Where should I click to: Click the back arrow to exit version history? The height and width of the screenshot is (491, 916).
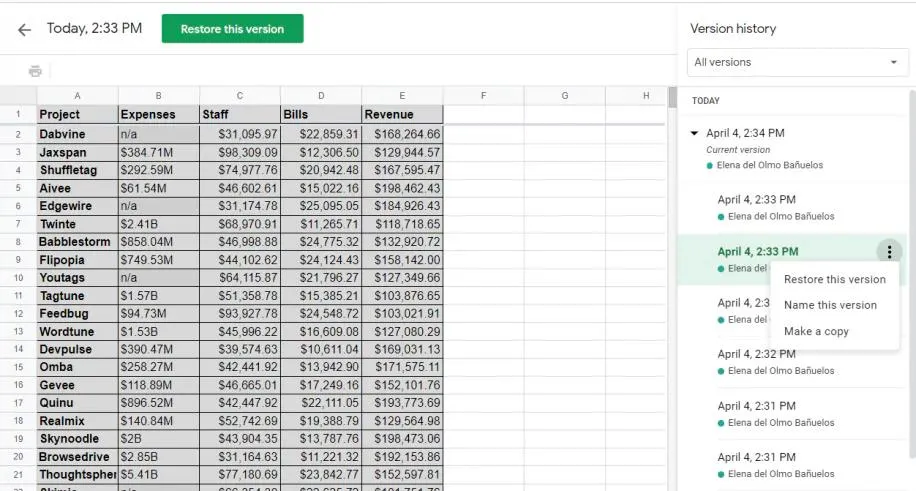click(24, 29)
